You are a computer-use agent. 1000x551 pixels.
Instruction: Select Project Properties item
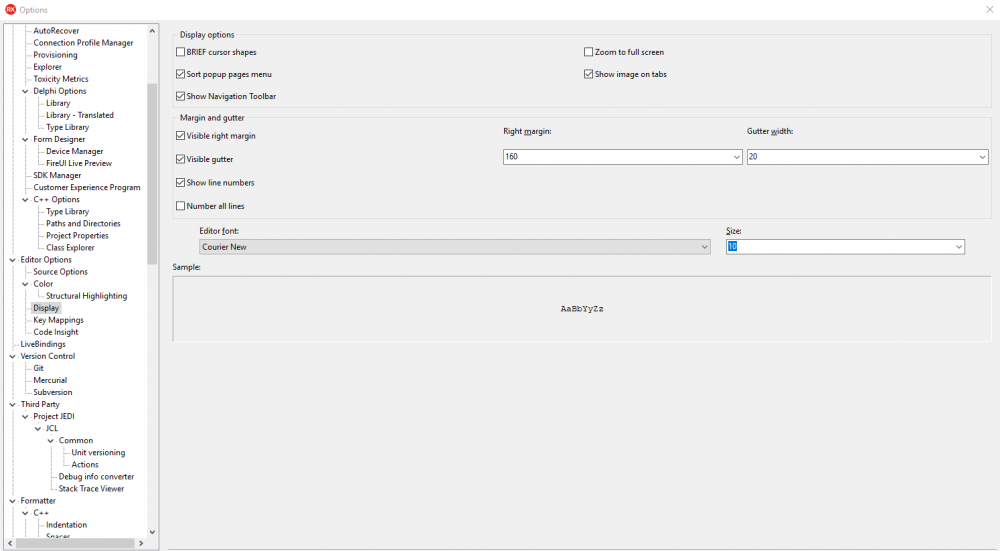tap(77, 236)
